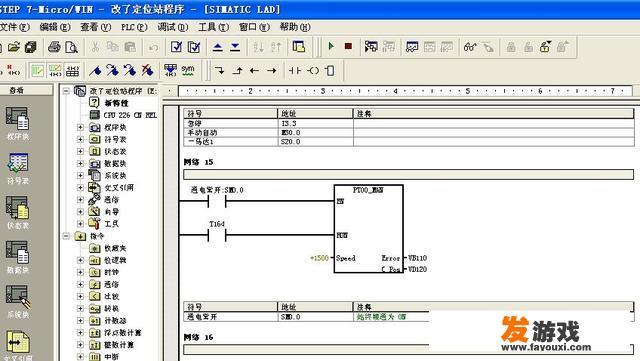Toggle program status glasses icon
This screenshot has width=640, height=361.
pos(470,47)
